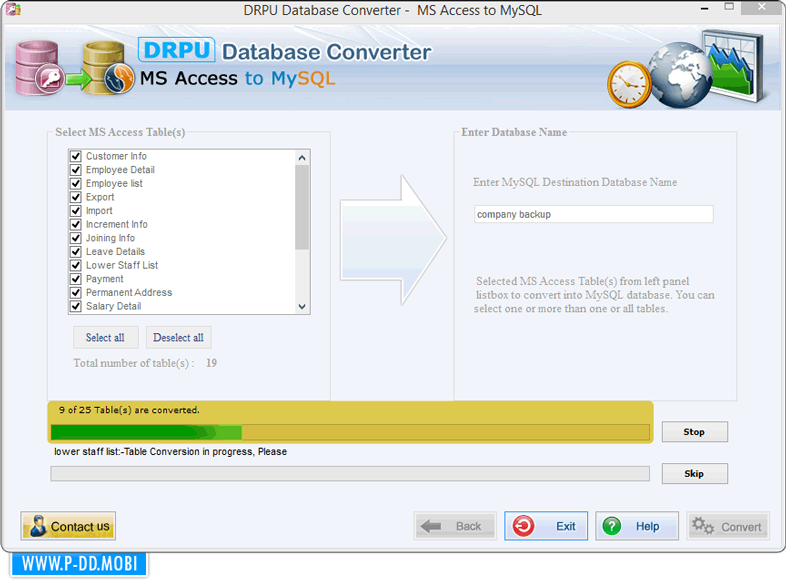Viewport: 786px width, 580px height.
Task: Click the Convert button
Action: (x=728, y=526)
